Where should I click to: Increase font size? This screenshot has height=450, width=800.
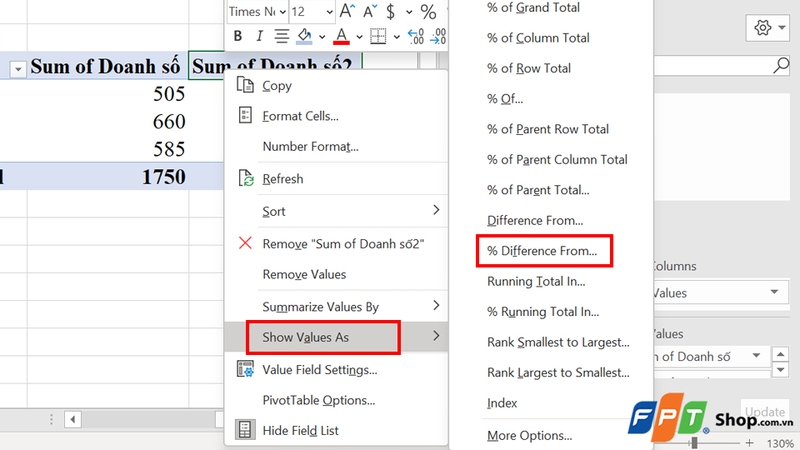(x=347, y=11)
